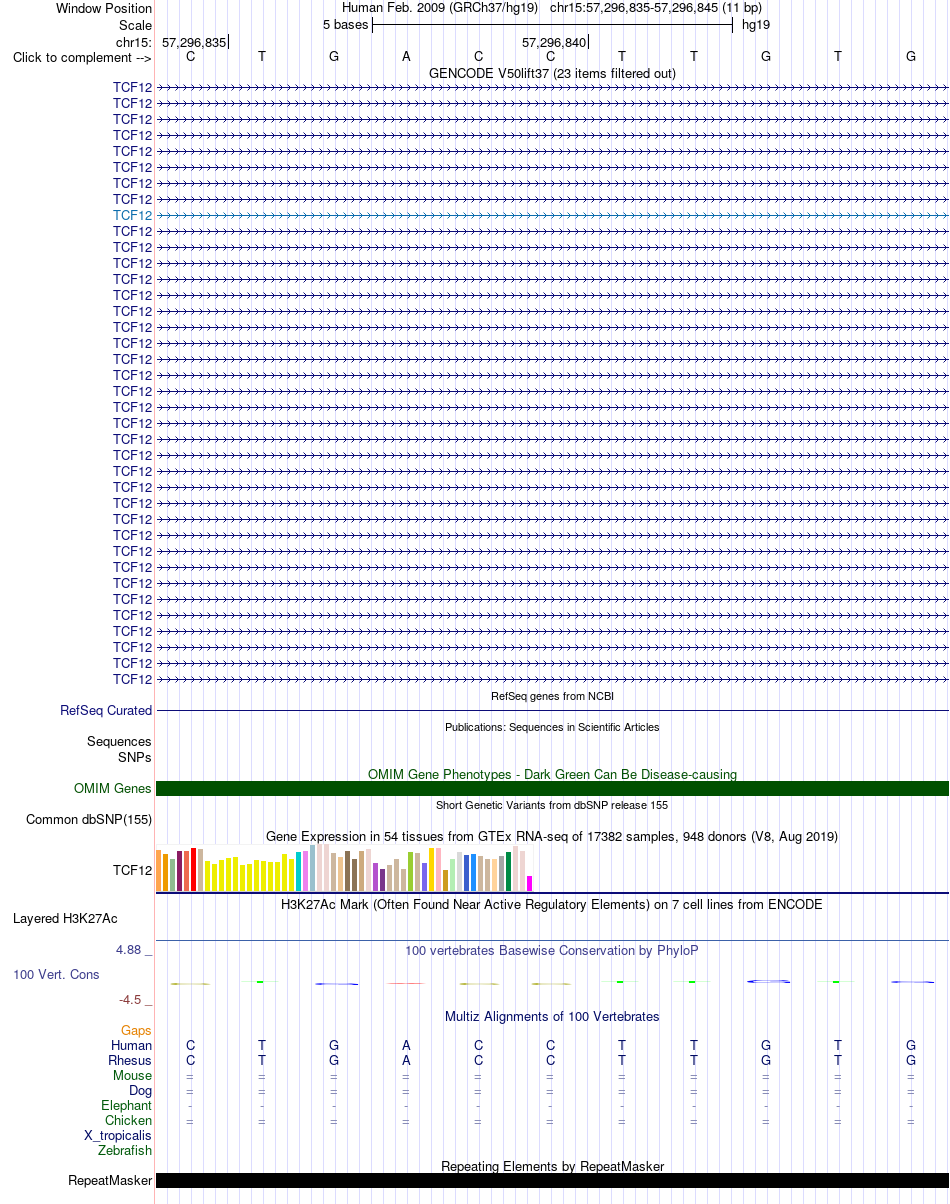Click the Elephant species row label
This screenshot has height=1204, width=950.
[127, 1105]
